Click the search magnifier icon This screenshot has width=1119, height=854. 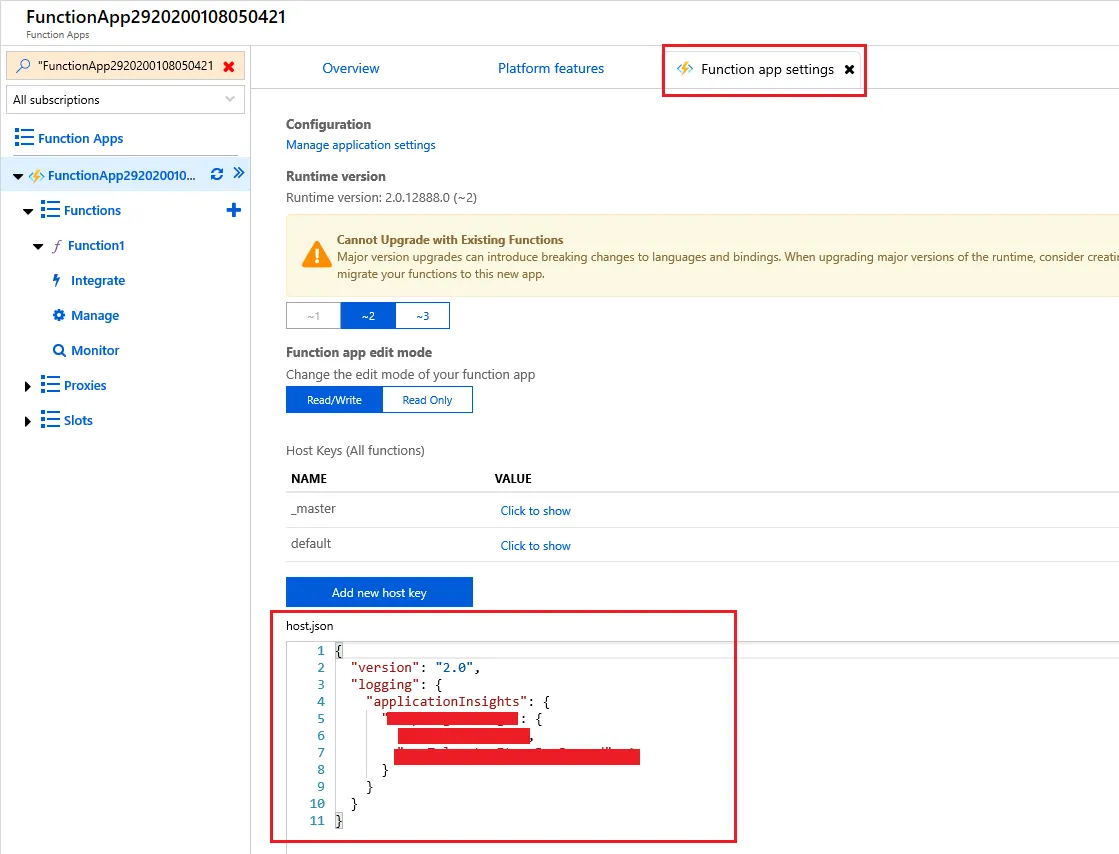[x=23, y=66]
